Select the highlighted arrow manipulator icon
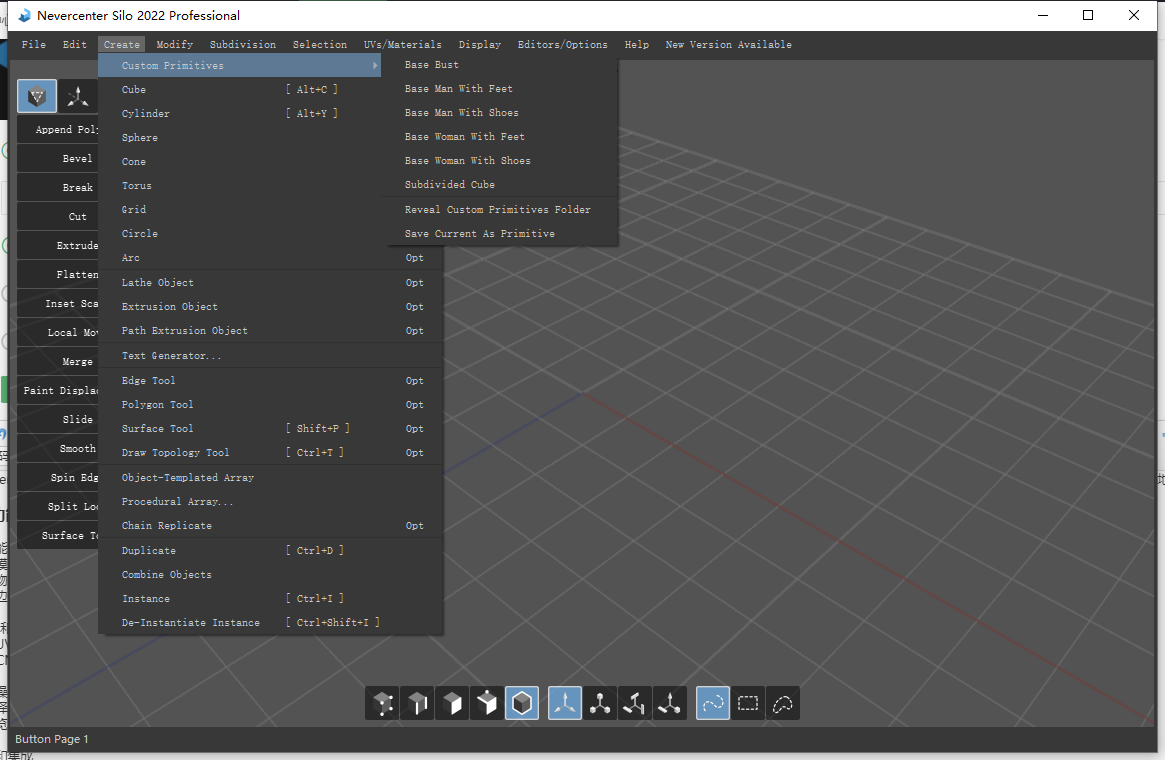 point(565,703)
